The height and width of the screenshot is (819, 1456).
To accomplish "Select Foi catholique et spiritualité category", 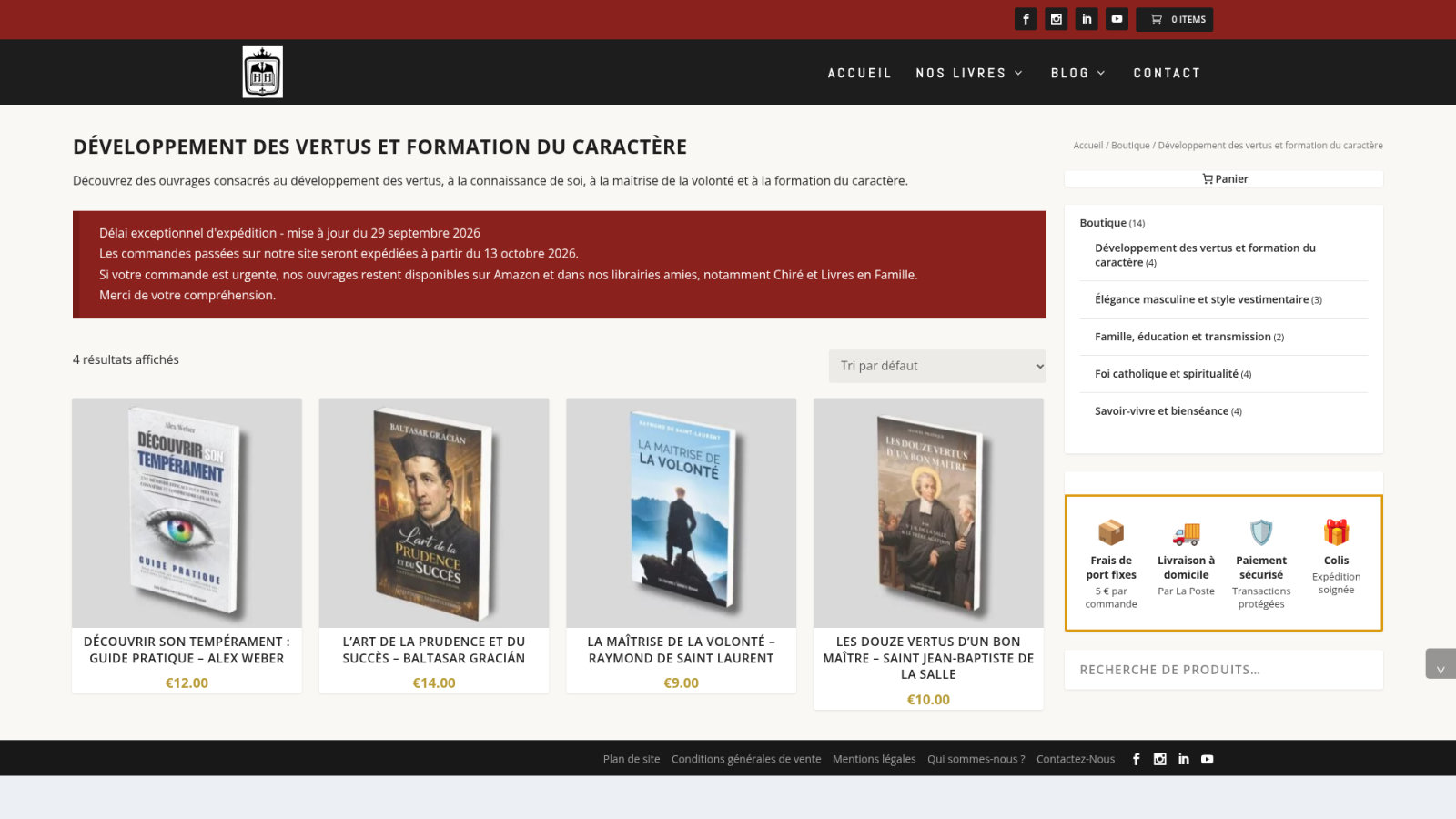I will [x=1166, y=374].
